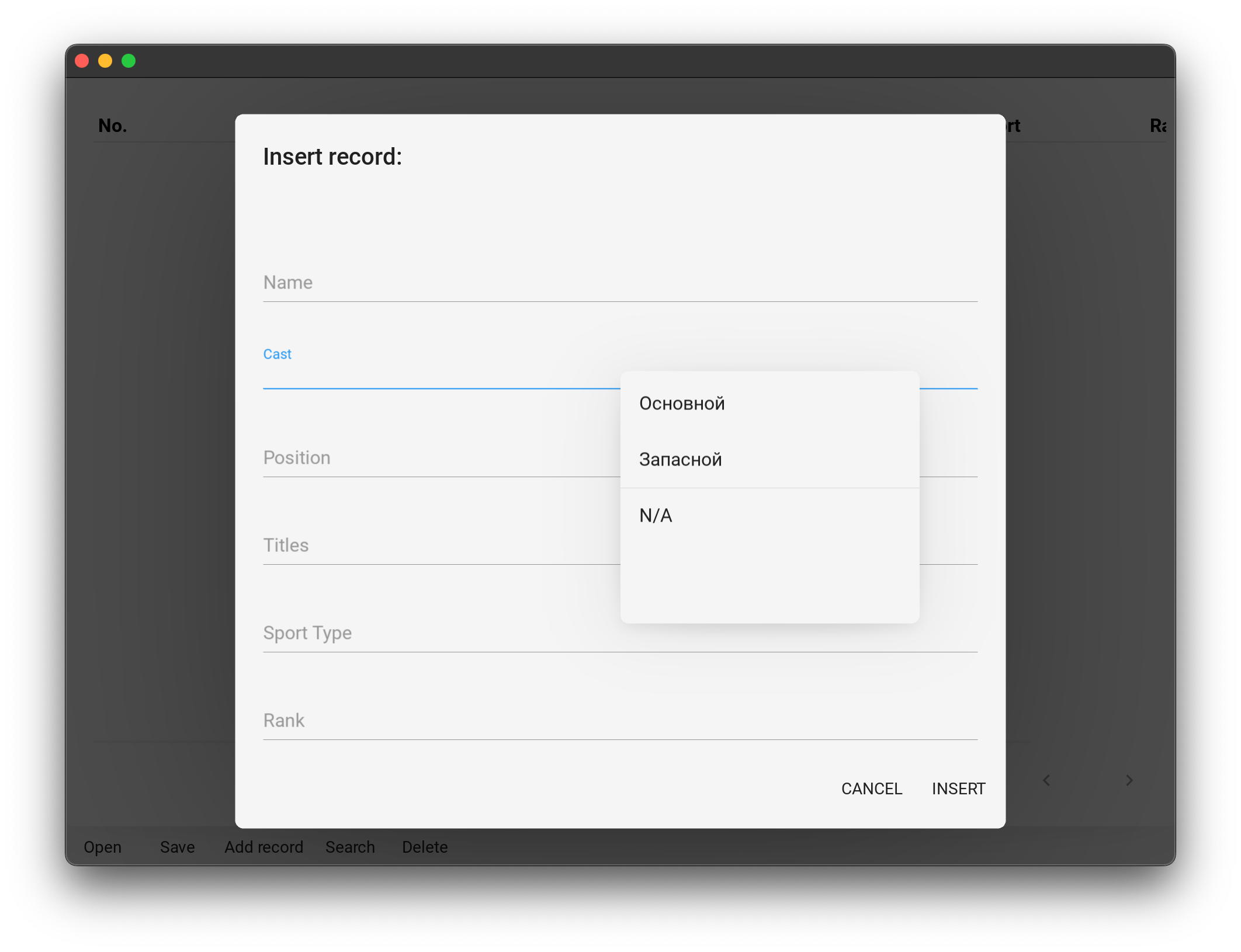Viewport: 1241px width, 952px height.
Task: Click the previous page chevron arrow
Action: tap(1046, 780)
